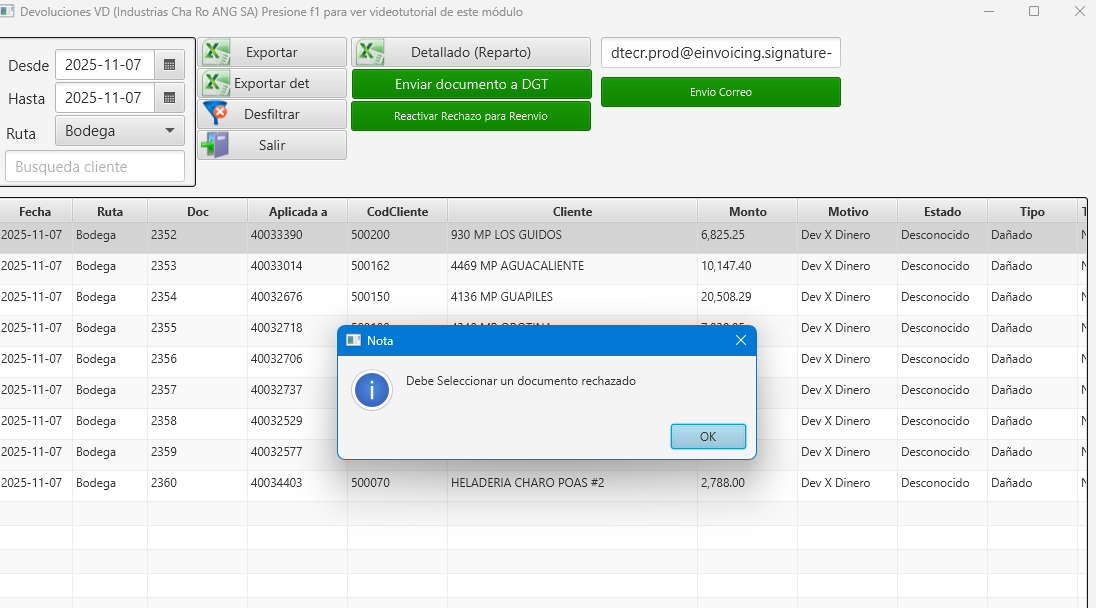The image size is (1096, 608).
Task: Click the funnel icon on Desfiltrar
Action: coord(216,114)
